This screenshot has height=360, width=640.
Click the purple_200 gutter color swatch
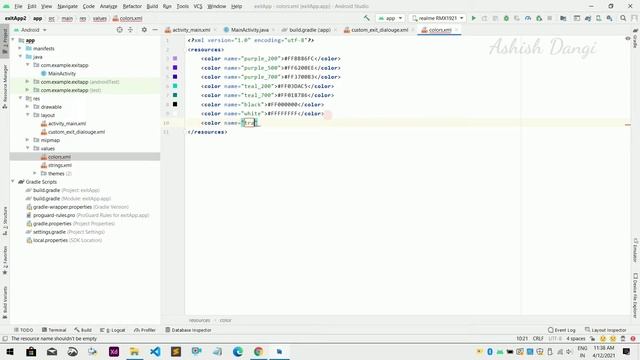point(175,58)
